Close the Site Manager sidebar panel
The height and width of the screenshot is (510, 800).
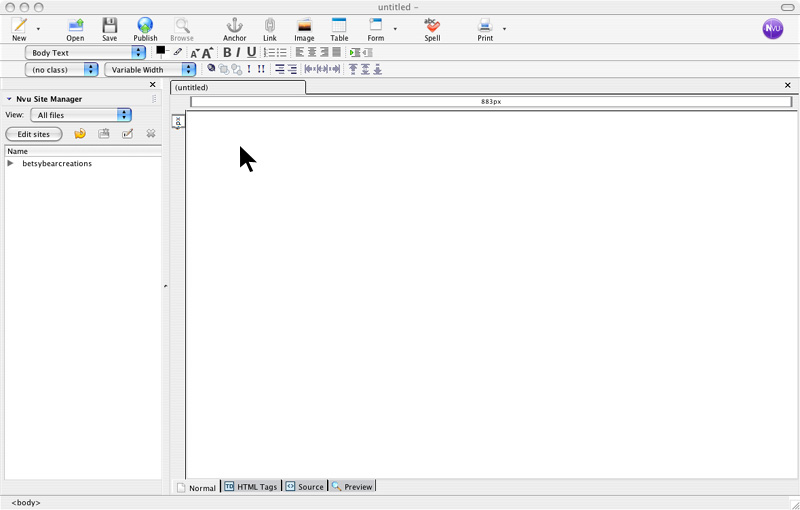pos(153,85)
